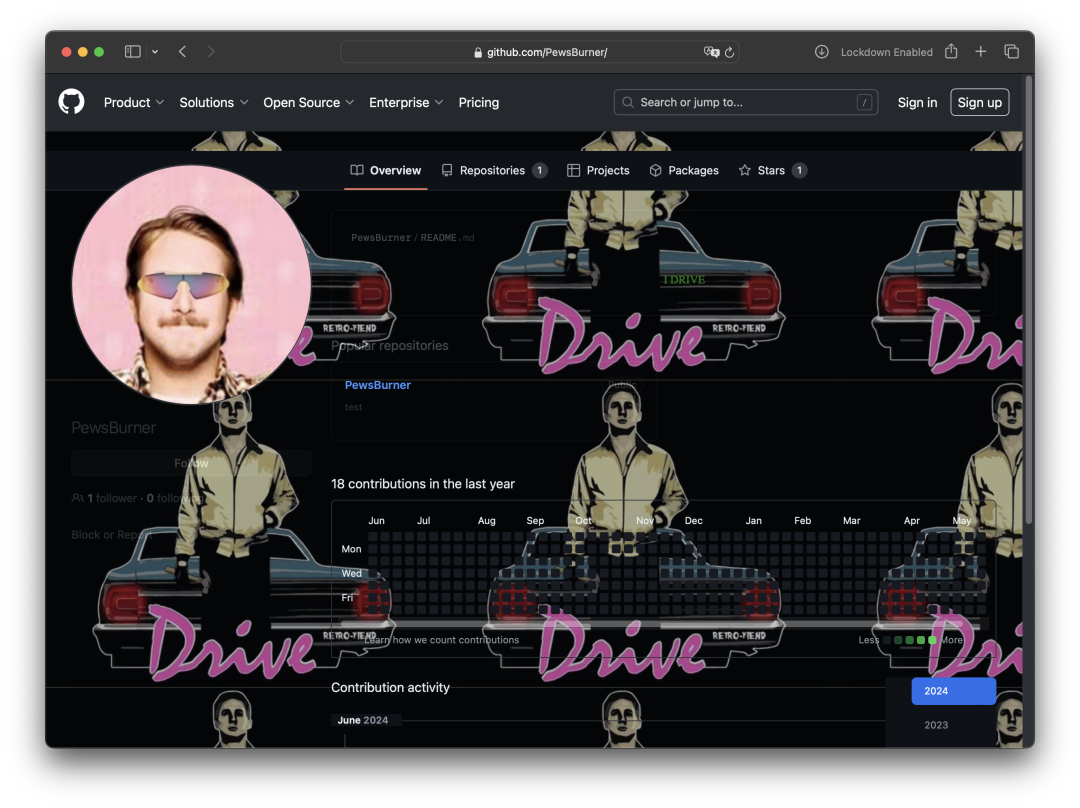Switch to the Projects tab
Image resolution: width=1080 pixels, height=808 pixels.
[598, 170]
